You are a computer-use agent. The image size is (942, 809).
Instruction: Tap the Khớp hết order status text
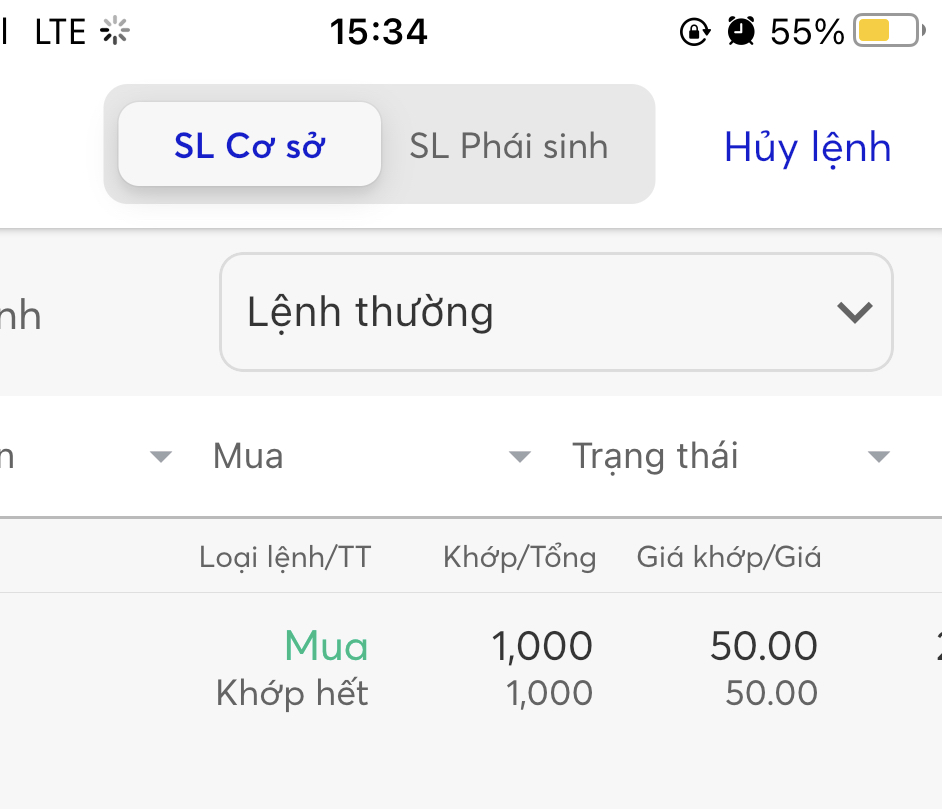[x=292, y=693]
